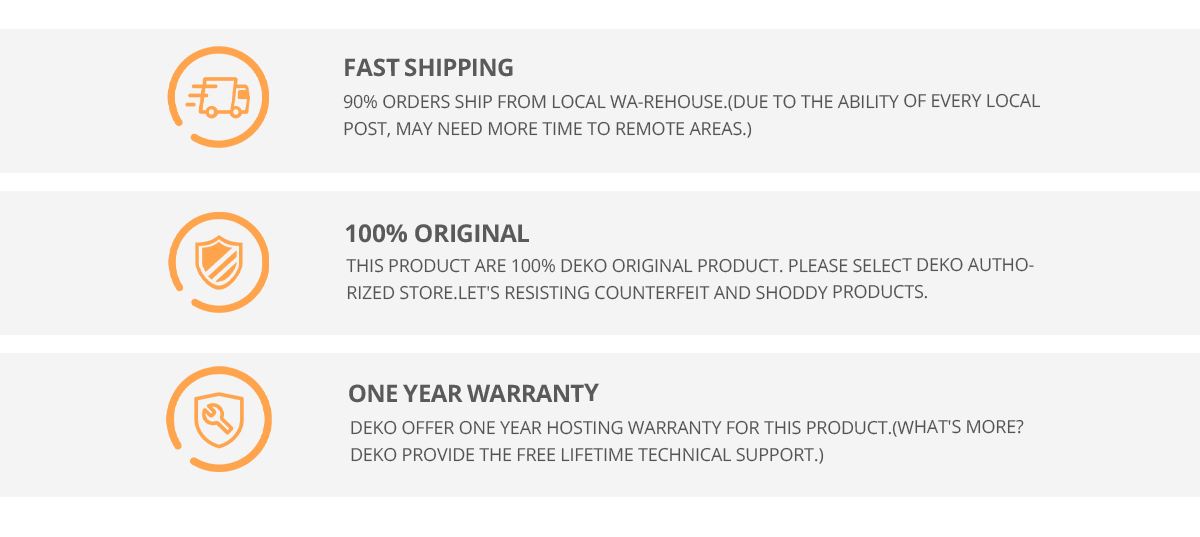Screen dimensions: 1200x537
Task: Click the line starting POST, MAY NEED MORE TIME
Action: 547,129
